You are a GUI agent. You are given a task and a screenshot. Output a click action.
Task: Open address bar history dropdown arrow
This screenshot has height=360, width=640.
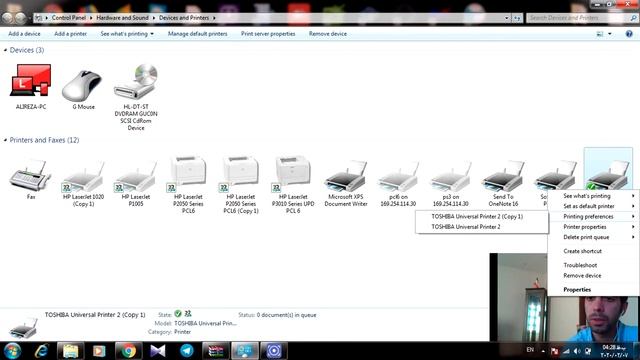coord(507,18)
